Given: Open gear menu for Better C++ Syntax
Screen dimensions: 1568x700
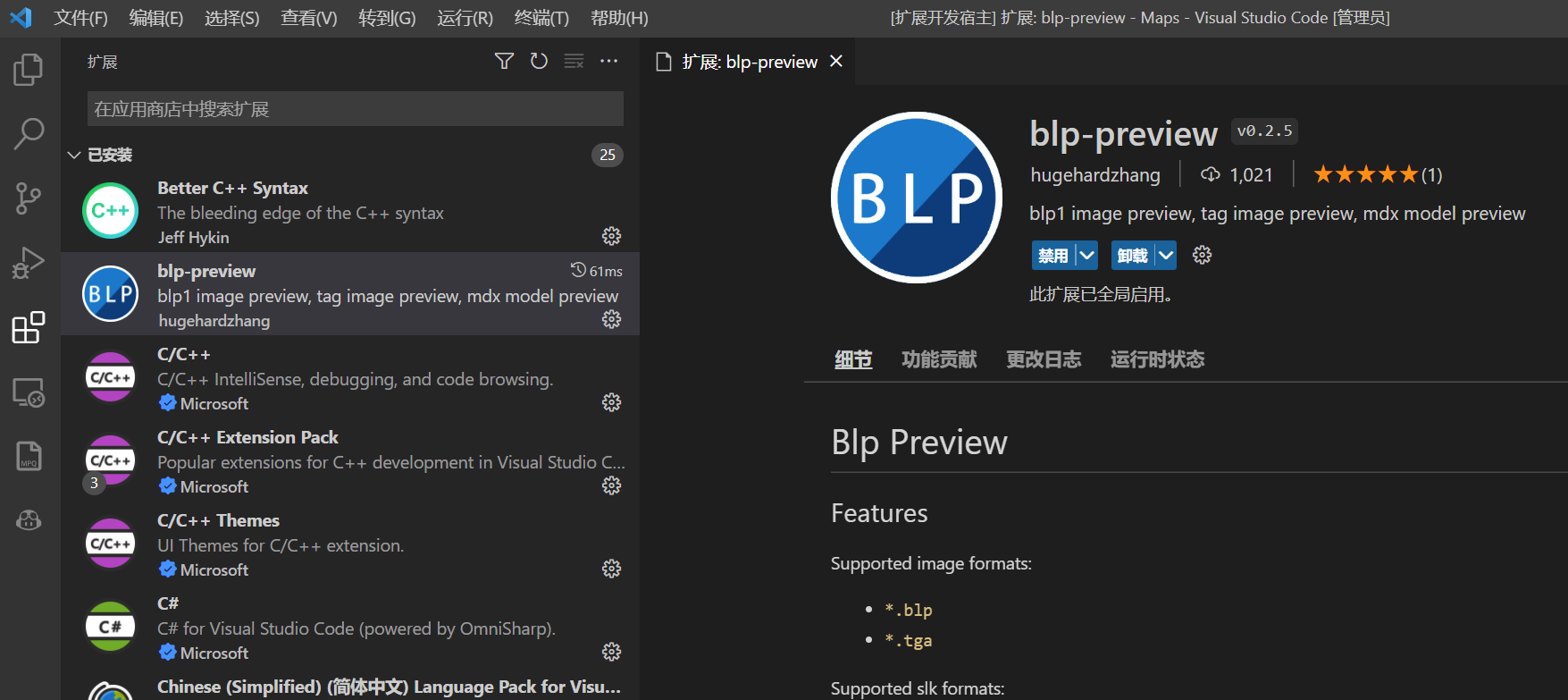Looking at the screenshot, I should pyautogui.click(x=611, y=236).
